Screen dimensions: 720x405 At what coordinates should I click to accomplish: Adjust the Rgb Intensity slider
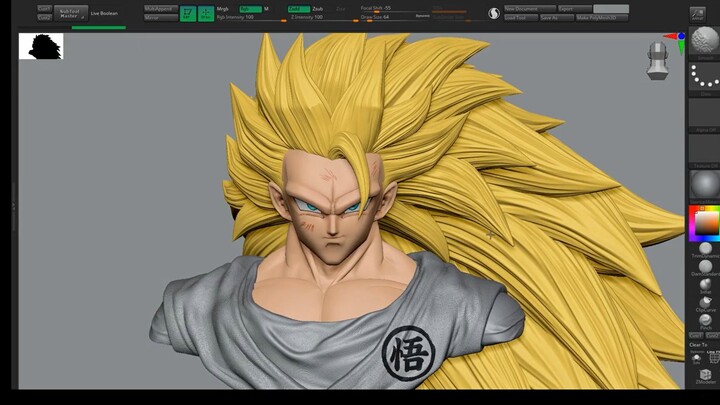click(x=251, y=17)
